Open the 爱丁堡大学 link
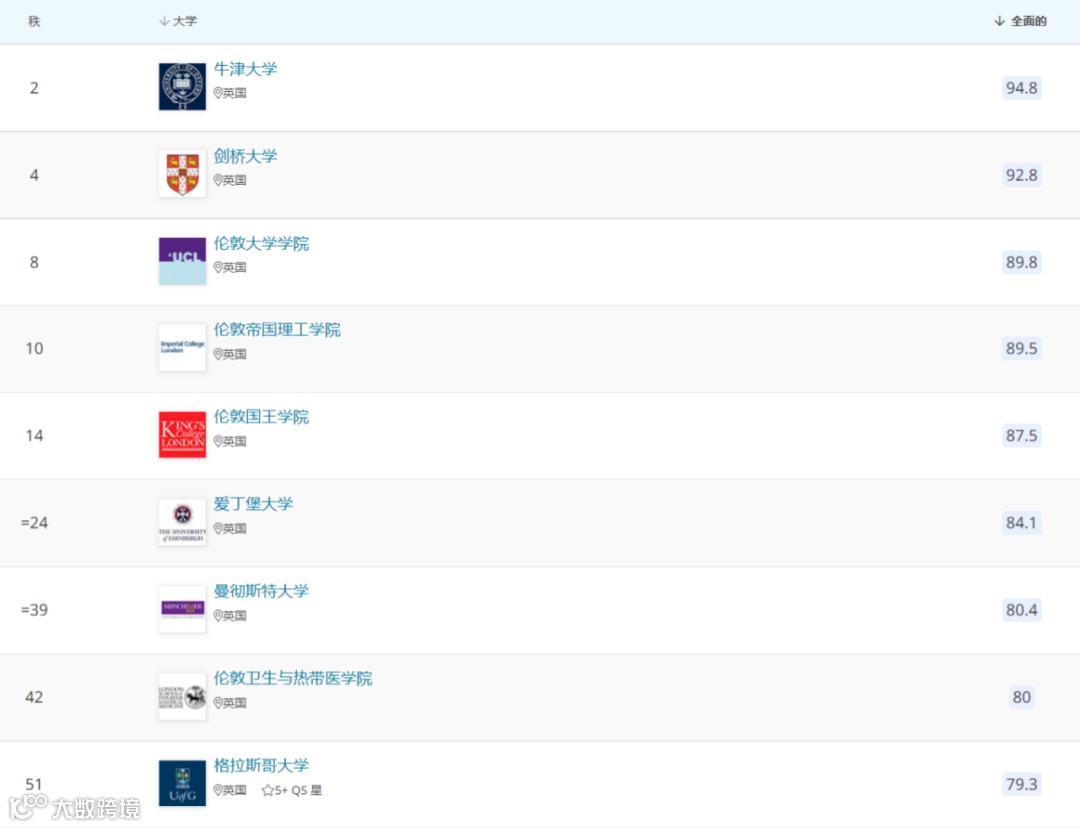This screenshot has width=1080, height=828. [253, 504]
